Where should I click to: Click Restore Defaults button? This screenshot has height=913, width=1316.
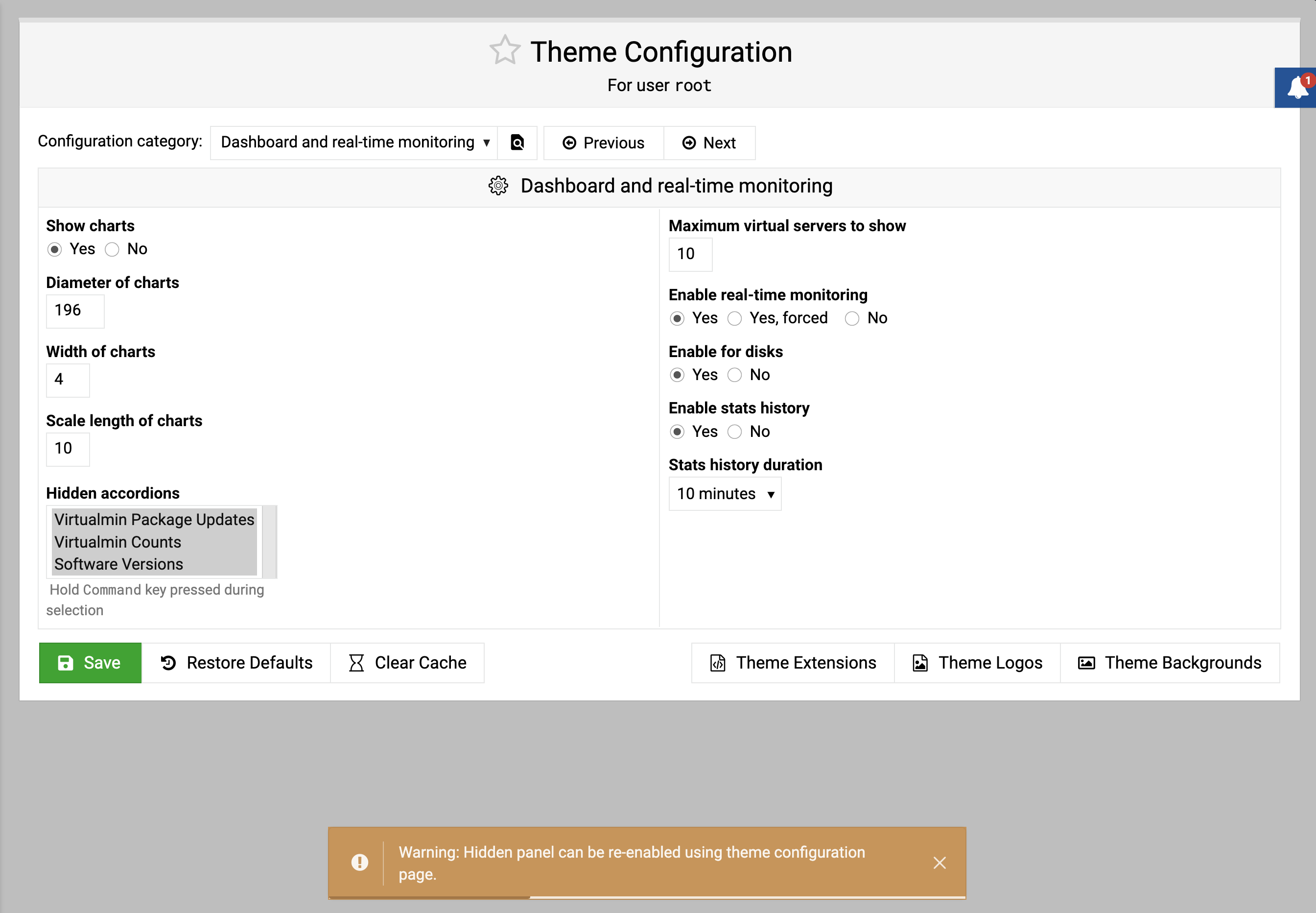pos(236,663)
